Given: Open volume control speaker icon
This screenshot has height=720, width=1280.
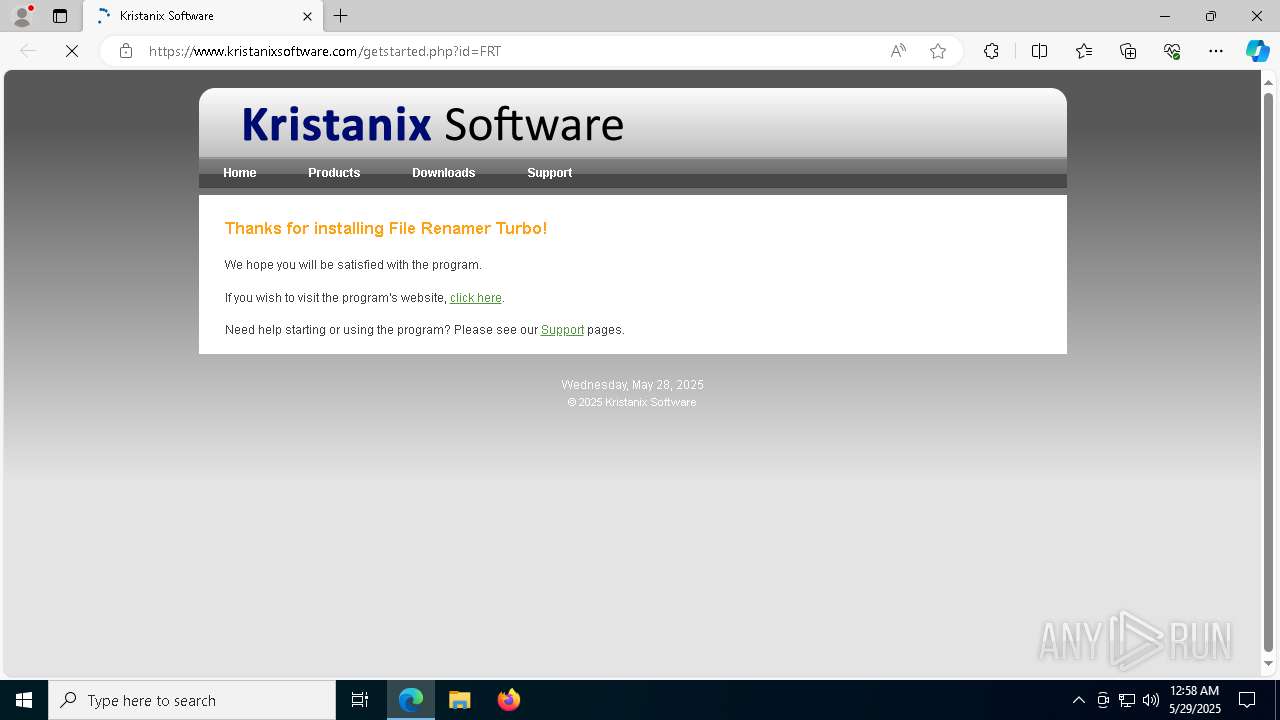Looking at the screenshot, I should point(1151,700).
